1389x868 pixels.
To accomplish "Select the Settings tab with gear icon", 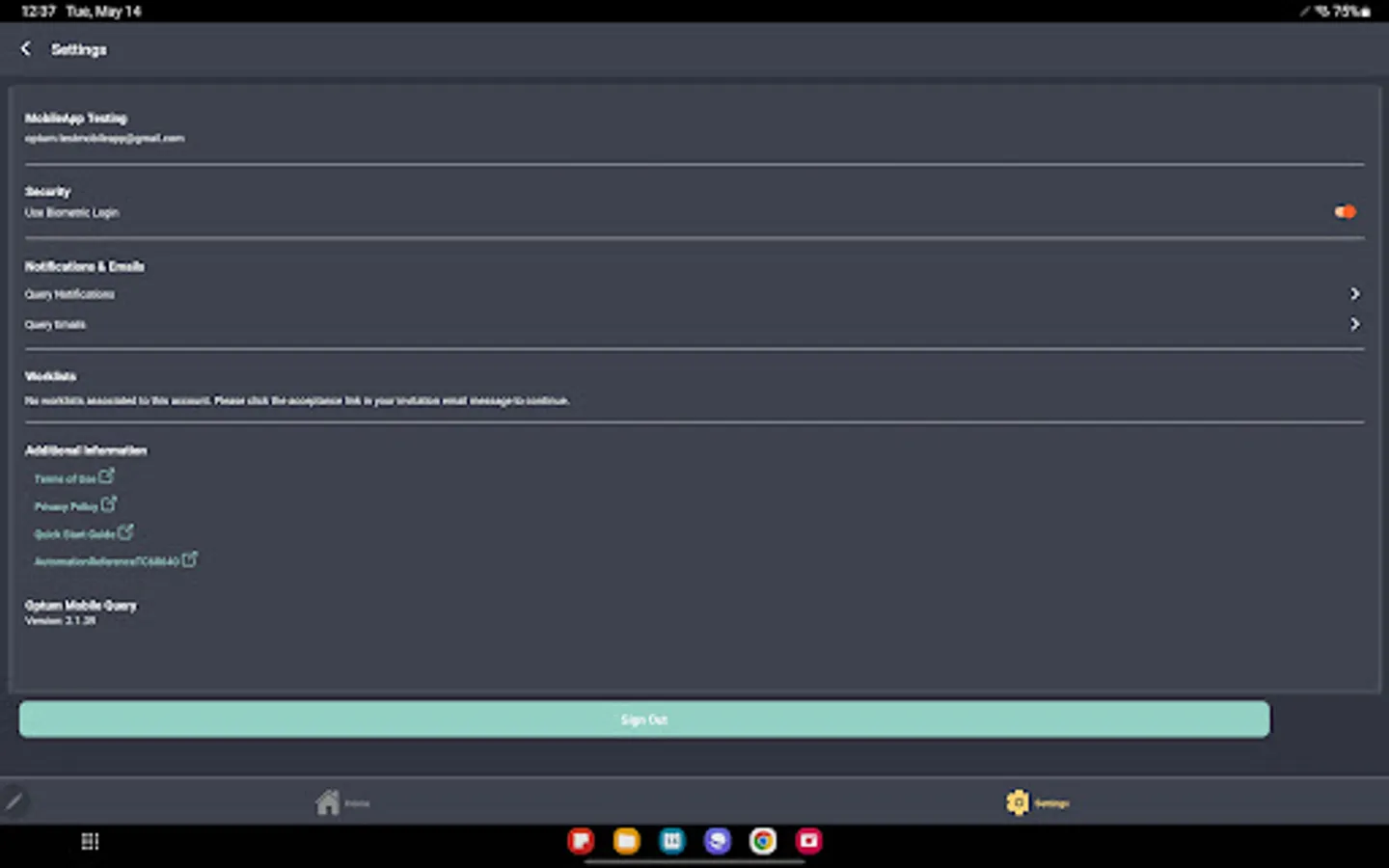I will click(x=1037, y=802).
